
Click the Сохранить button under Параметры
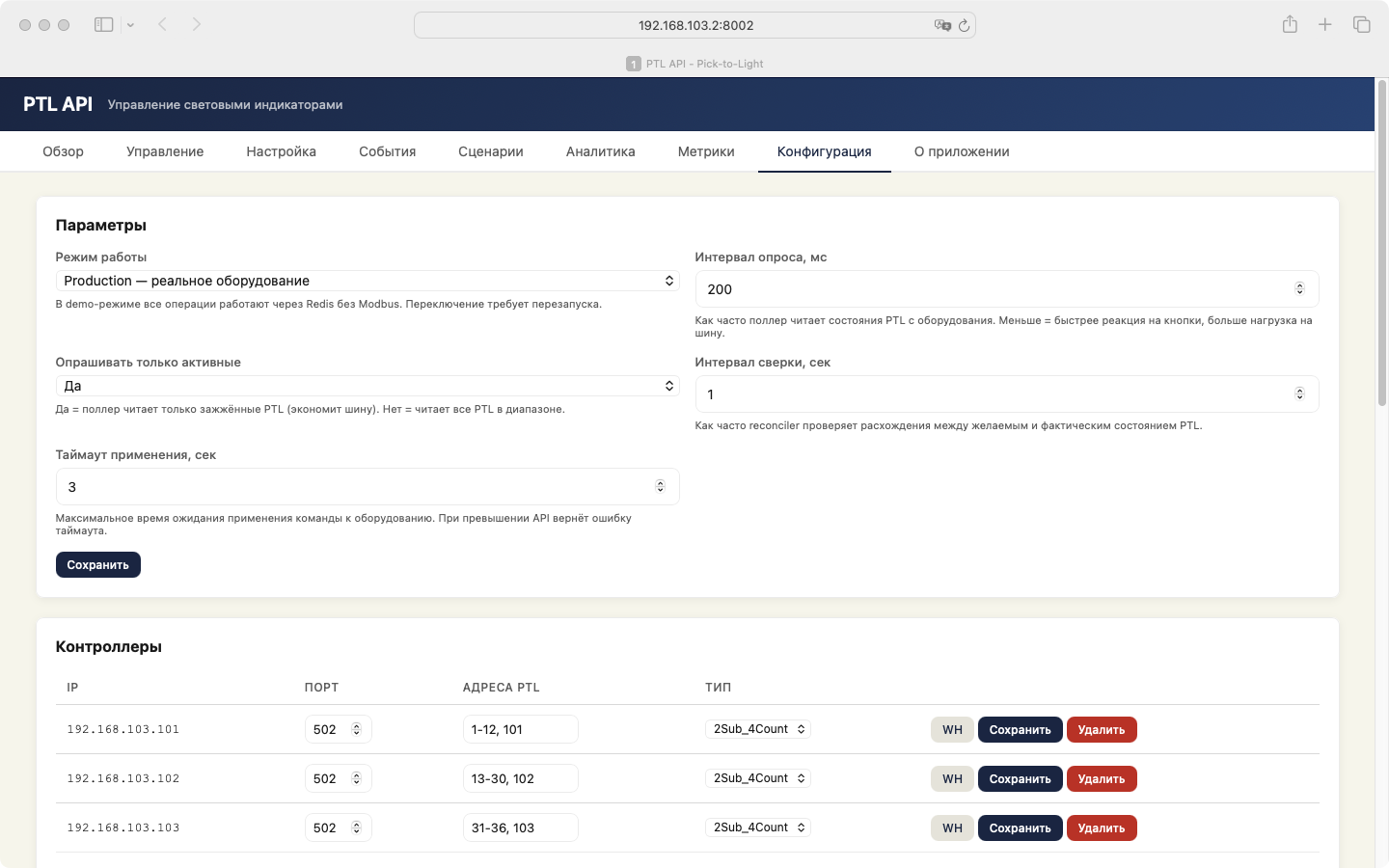[97, 564]
